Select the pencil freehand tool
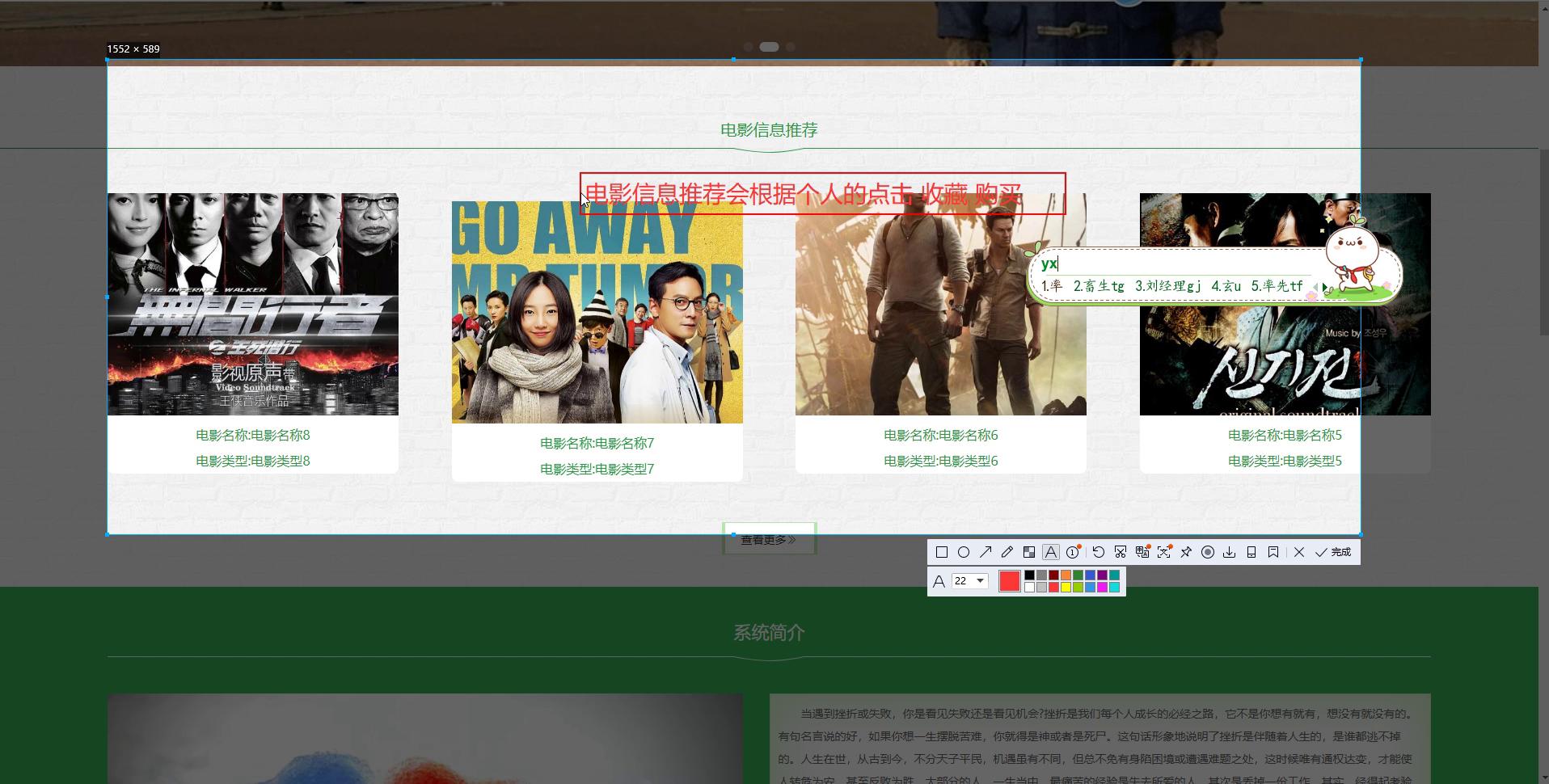This screenshot has height=784, width=1549. point(1007,552)
